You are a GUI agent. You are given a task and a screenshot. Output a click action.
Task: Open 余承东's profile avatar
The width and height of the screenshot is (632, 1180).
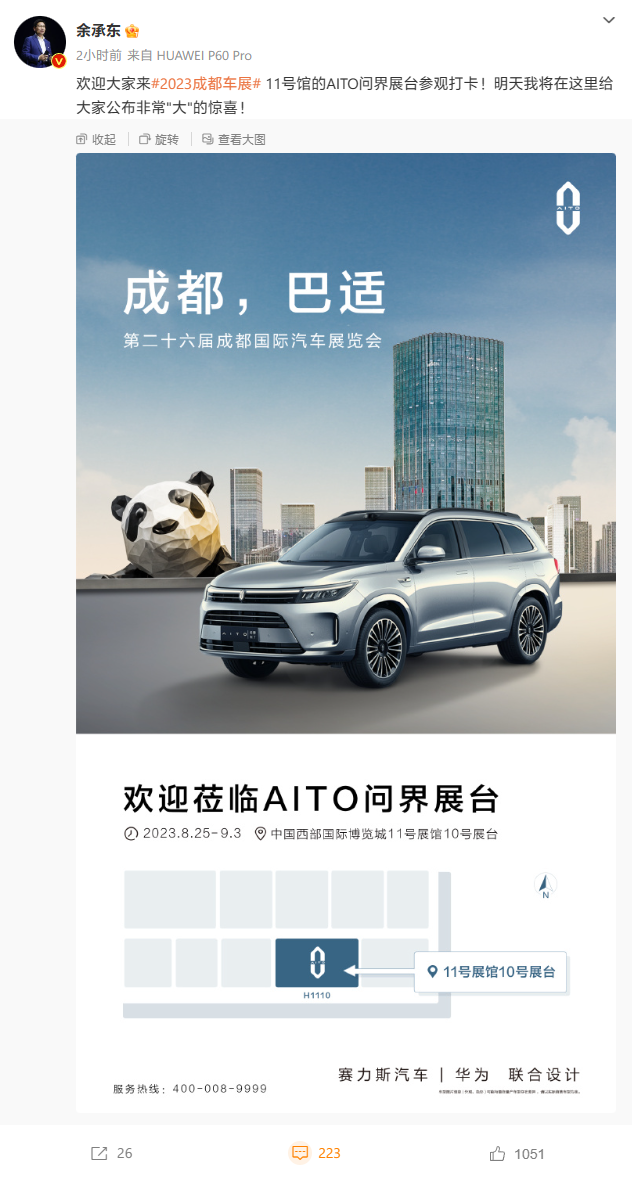(40, 42)
